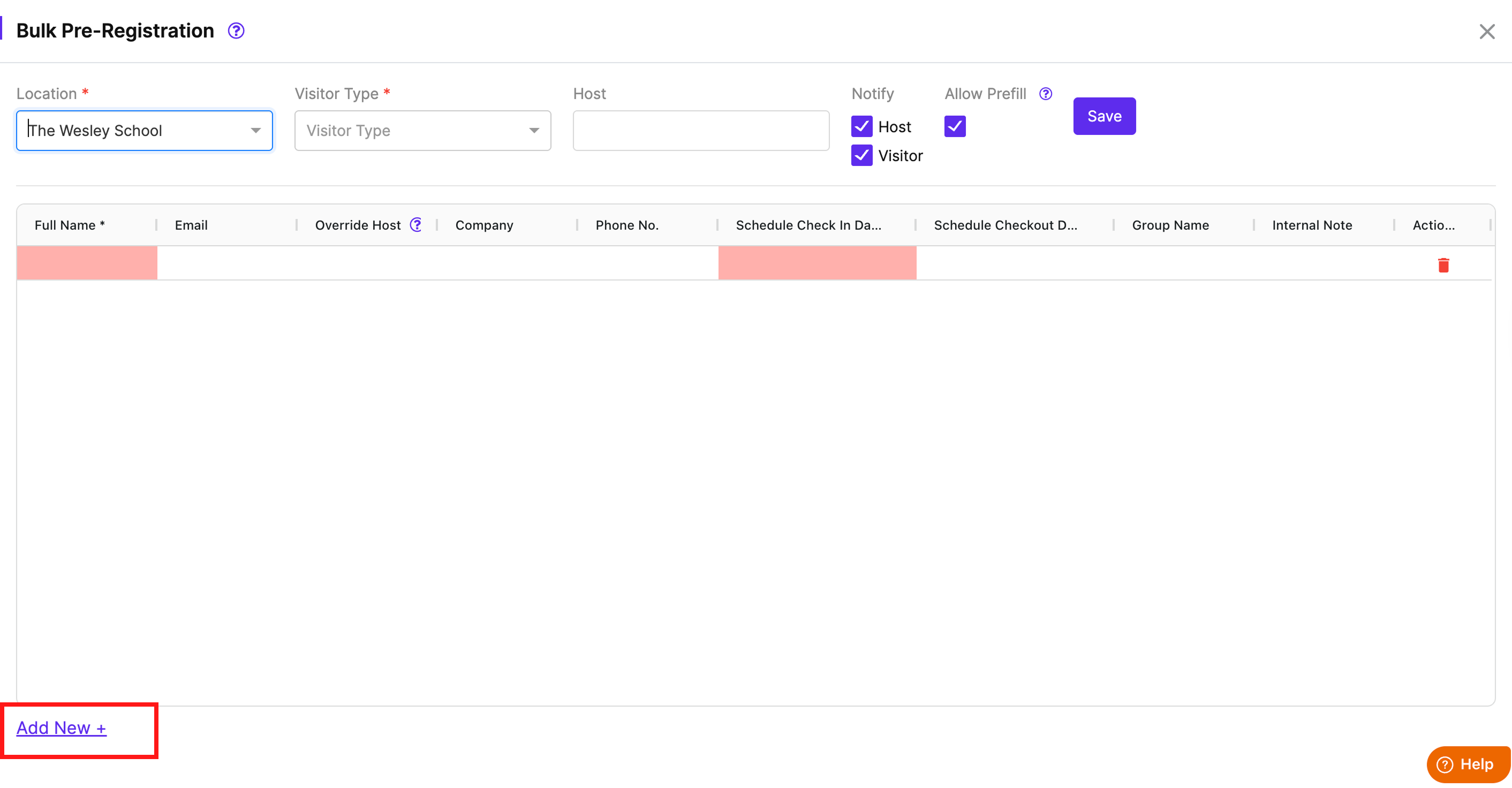Expand the Location dropdown arrow
The image size is (1512, 788).
click(x=255, y=131)
